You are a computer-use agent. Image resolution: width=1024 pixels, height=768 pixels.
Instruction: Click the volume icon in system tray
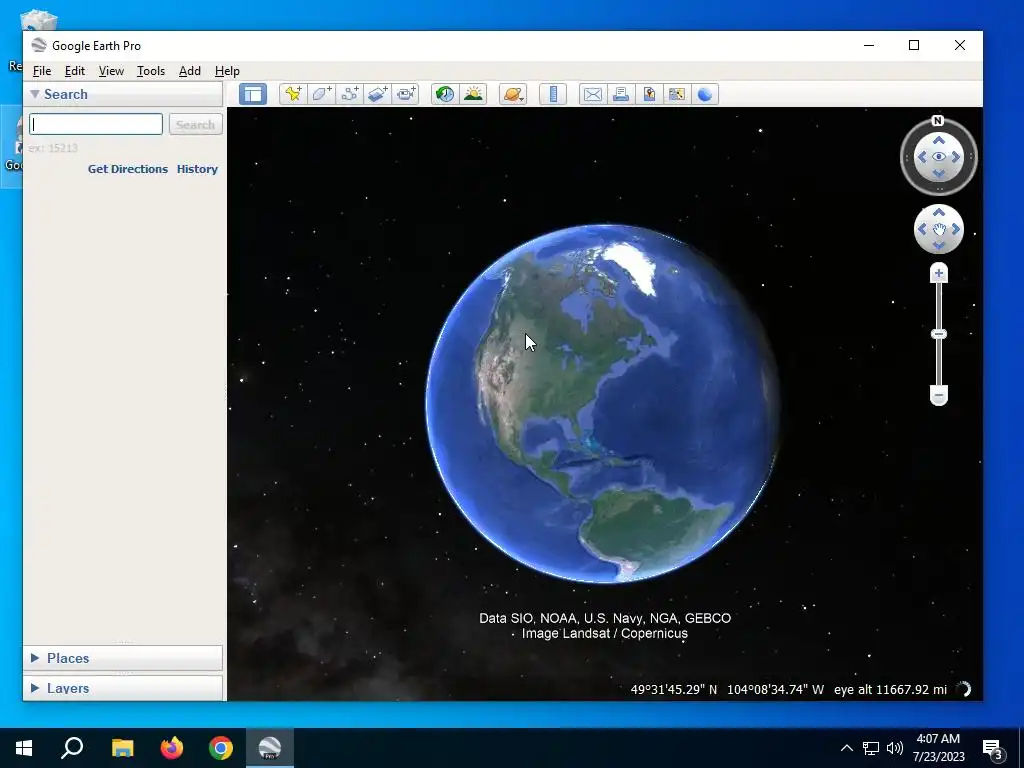click(x=895, y=748)
